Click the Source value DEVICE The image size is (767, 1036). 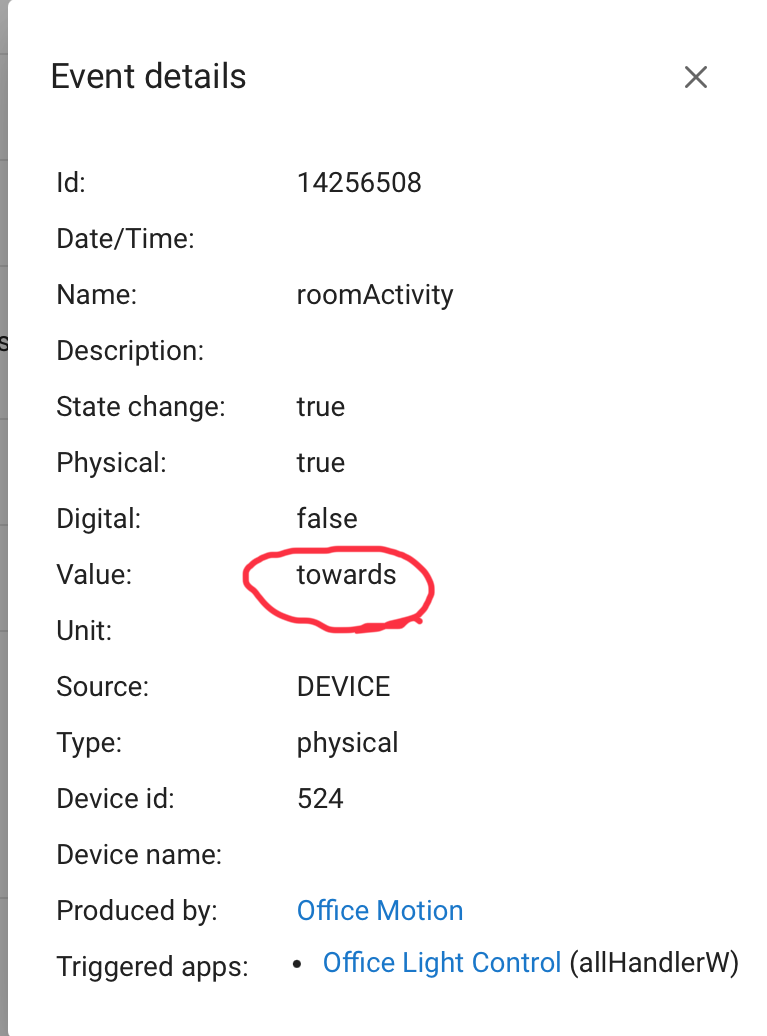pyautogui.click(x=343, y=687)
